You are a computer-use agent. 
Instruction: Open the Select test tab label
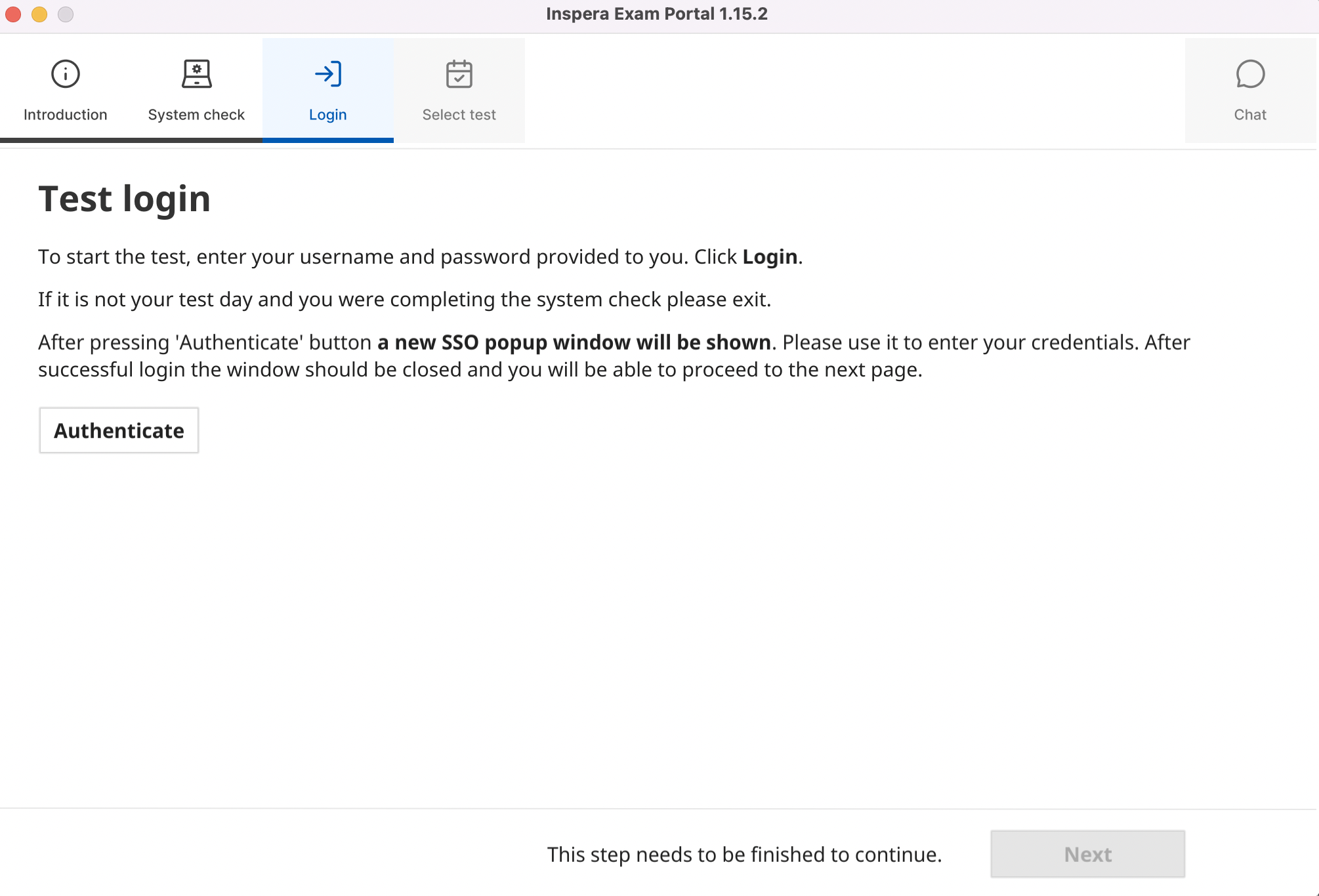tap(459, 115)
